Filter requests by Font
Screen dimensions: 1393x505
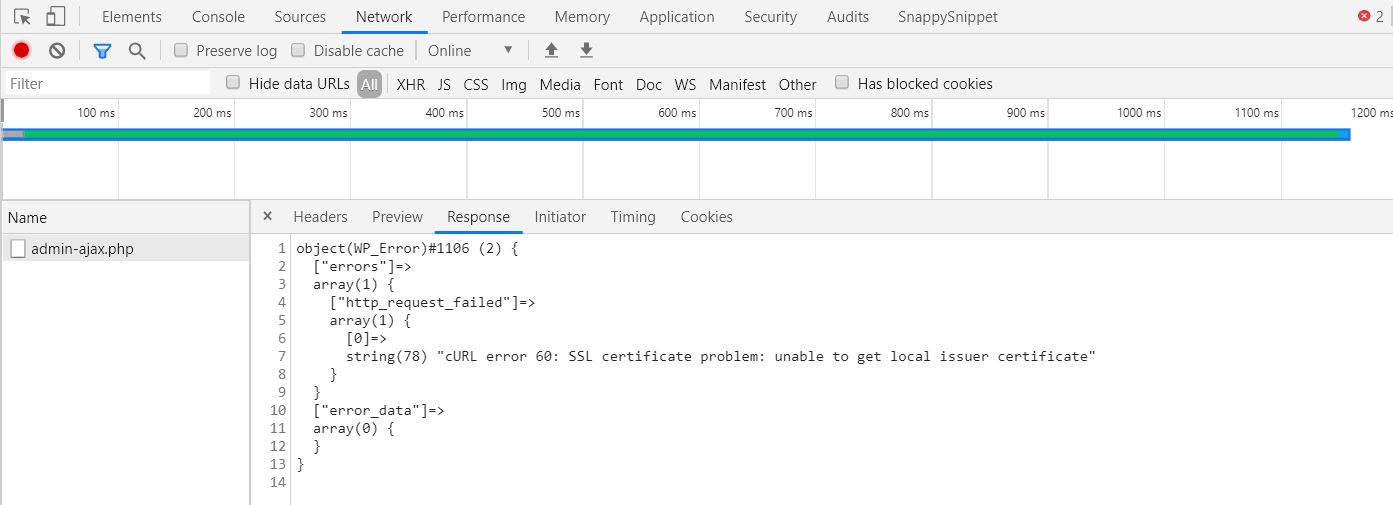608,85
